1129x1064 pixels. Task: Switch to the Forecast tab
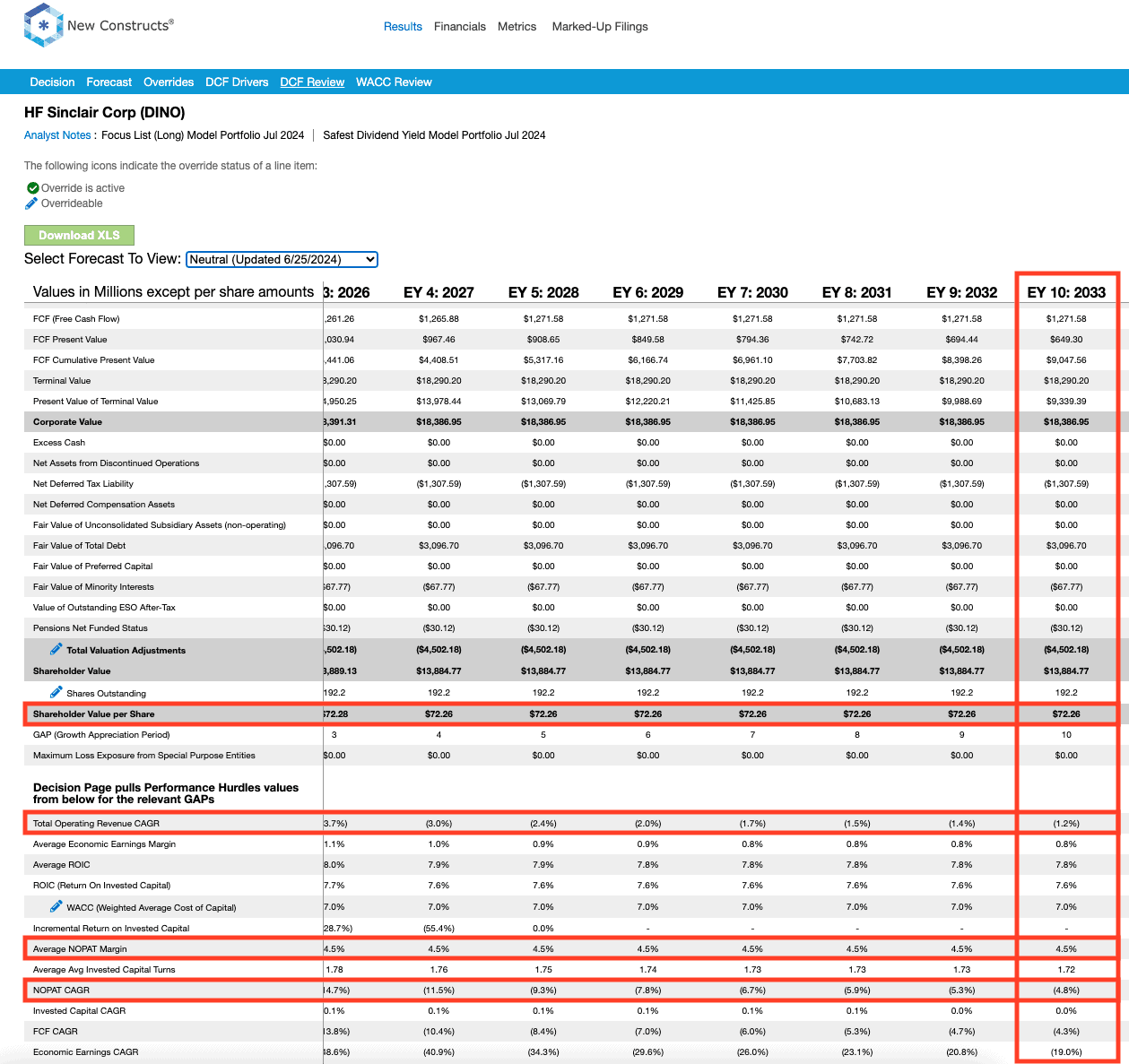click(109, 82)
